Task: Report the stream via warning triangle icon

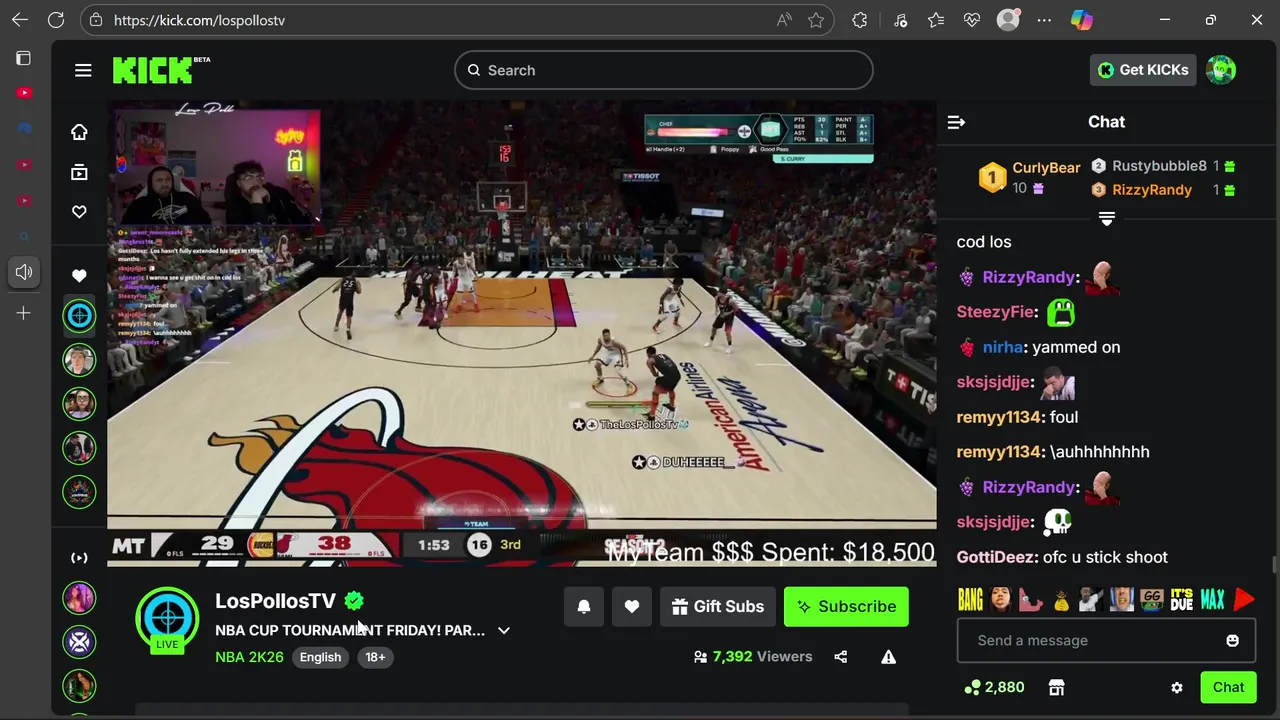Action: [888, 657]
